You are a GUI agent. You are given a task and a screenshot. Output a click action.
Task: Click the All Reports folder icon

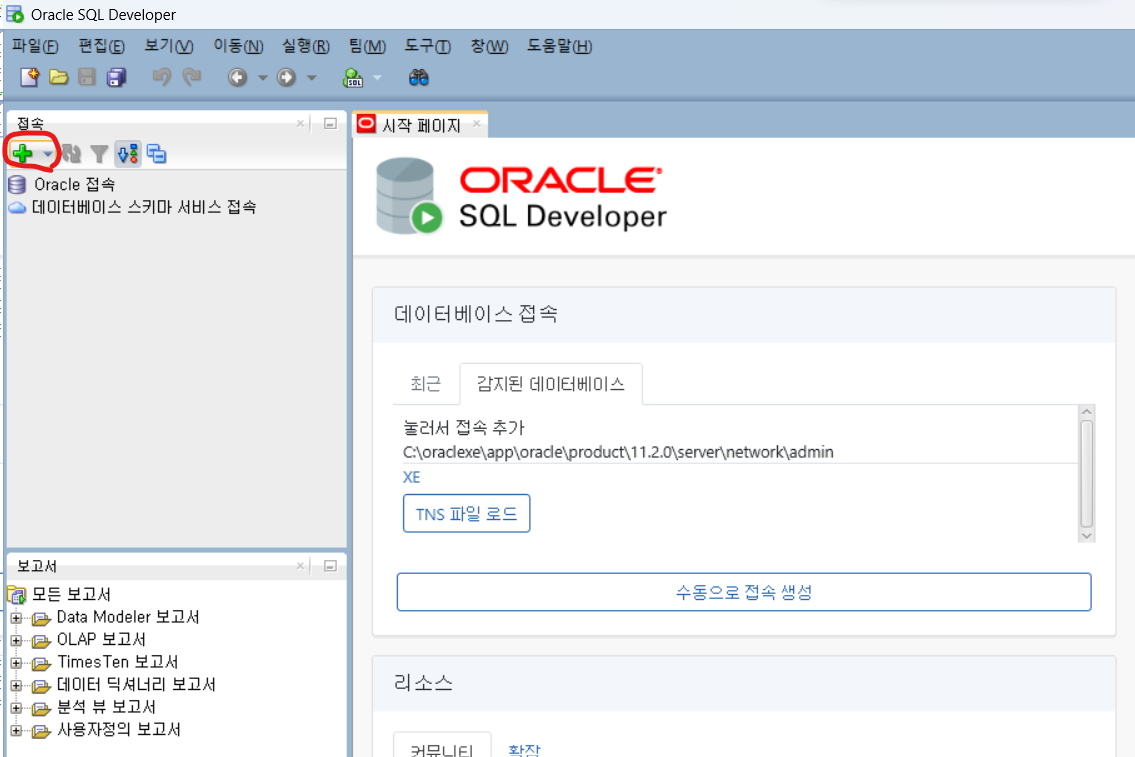17,595
